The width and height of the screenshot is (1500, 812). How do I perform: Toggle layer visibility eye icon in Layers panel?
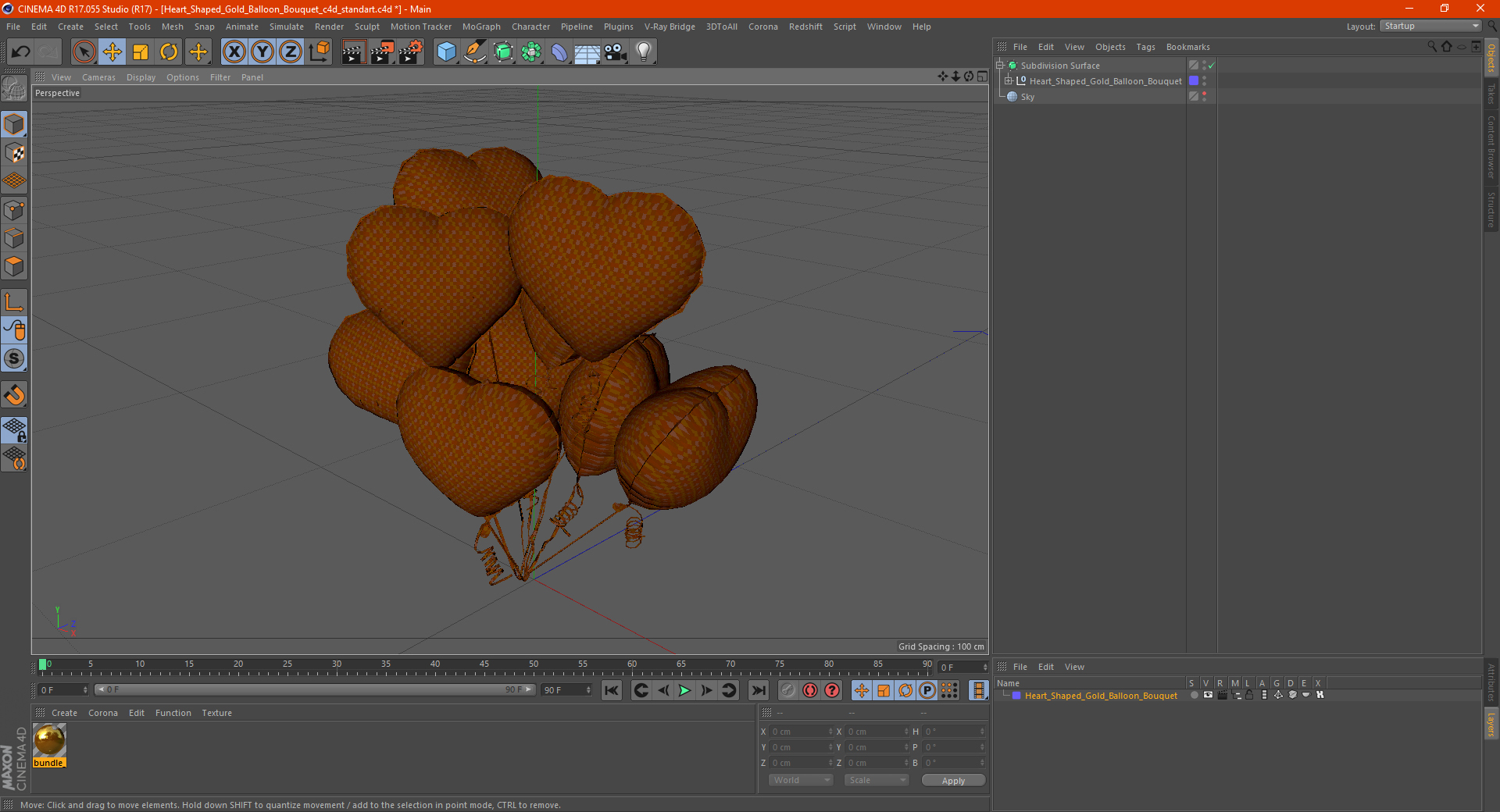click(x=1208, y=695)
